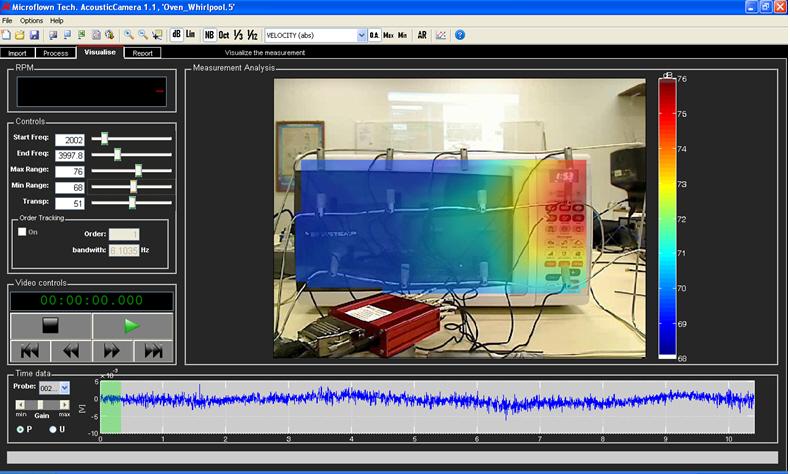Viewport: 790px width, 474px height.
Task: Fast forward the video
Action: [x=112, y=351]
